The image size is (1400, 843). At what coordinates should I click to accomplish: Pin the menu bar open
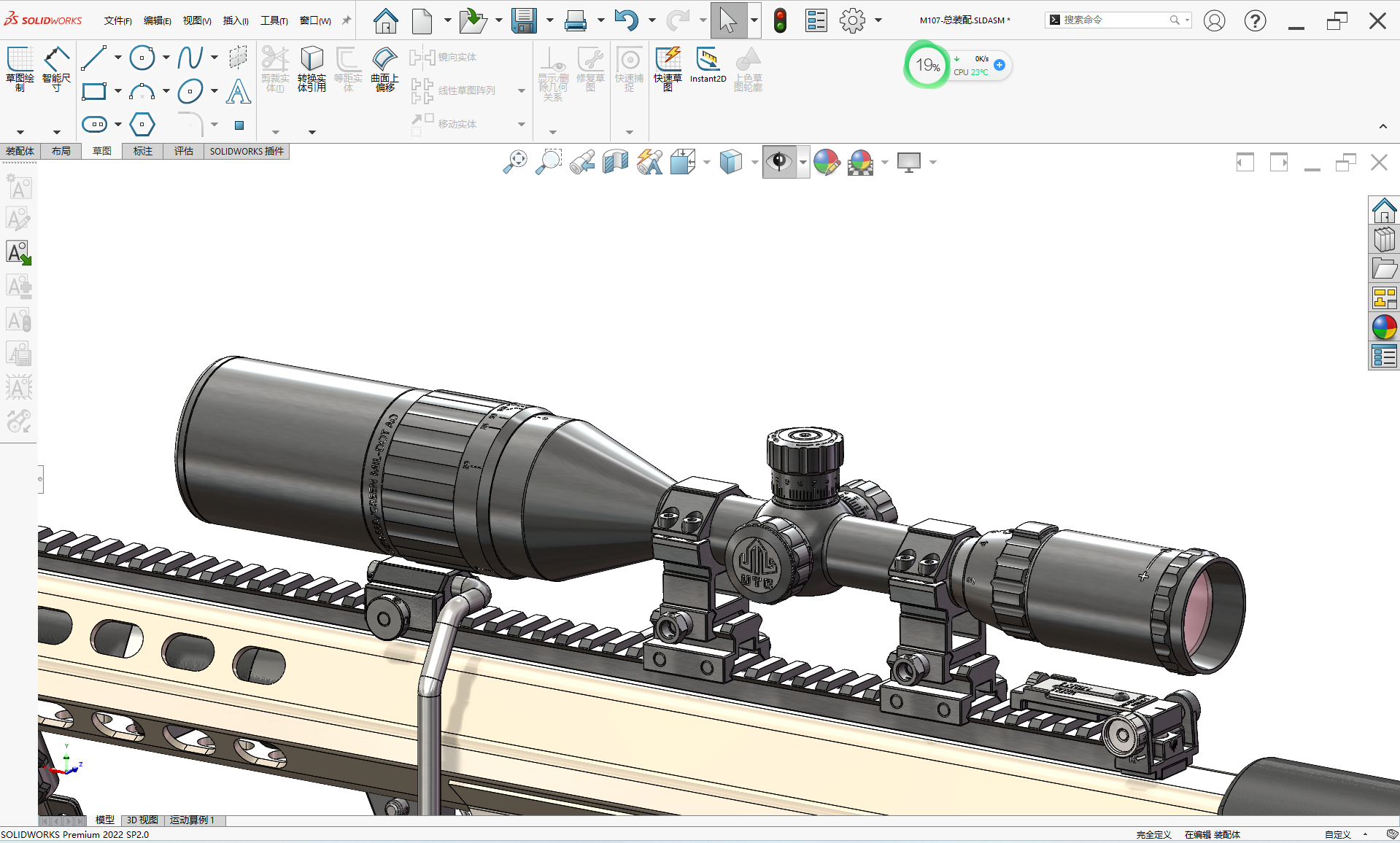(x=347, y=20)
